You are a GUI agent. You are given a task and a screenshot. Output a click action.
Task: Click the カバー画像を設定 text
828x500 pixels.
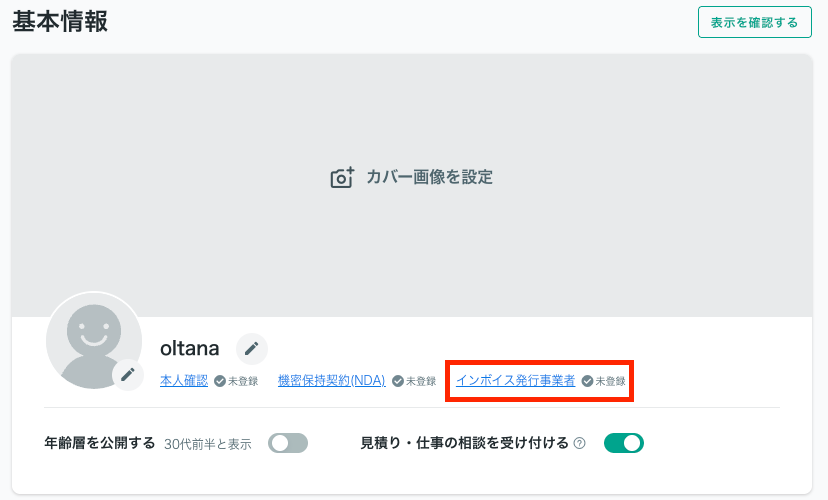[x=429, y=178]
